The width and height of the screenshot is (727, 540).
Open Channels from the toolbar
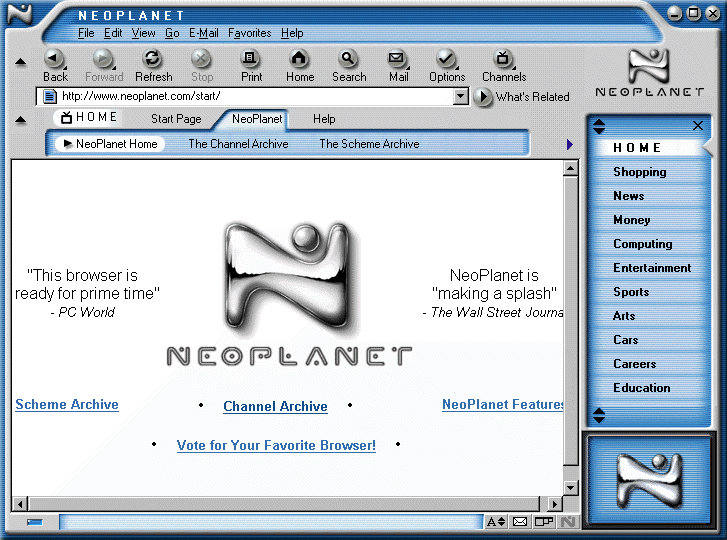click(503, 59)
